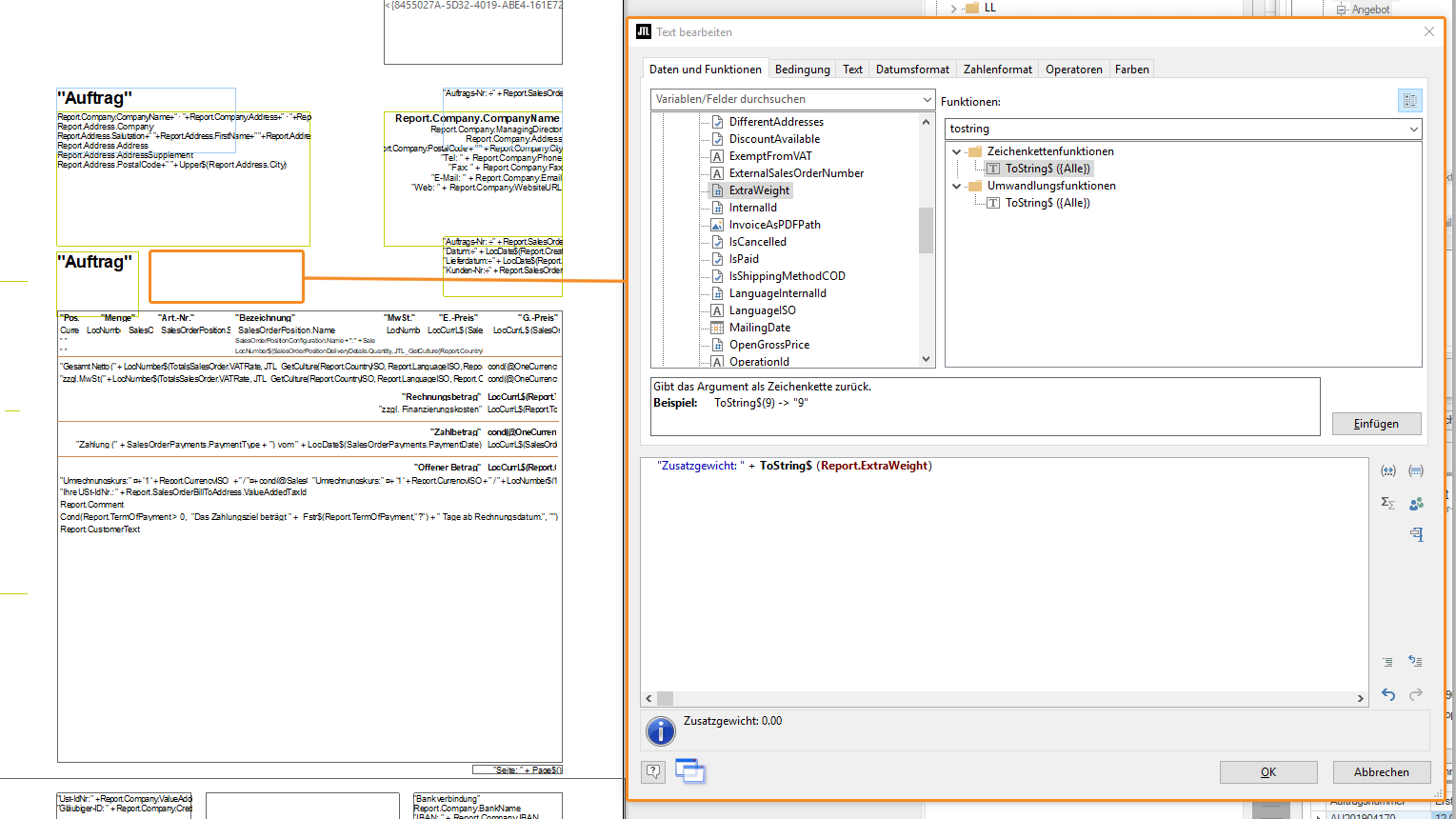Click the overlapping windows icon at bottom
Screen dimensions: 1456x819
pos(690,770)
